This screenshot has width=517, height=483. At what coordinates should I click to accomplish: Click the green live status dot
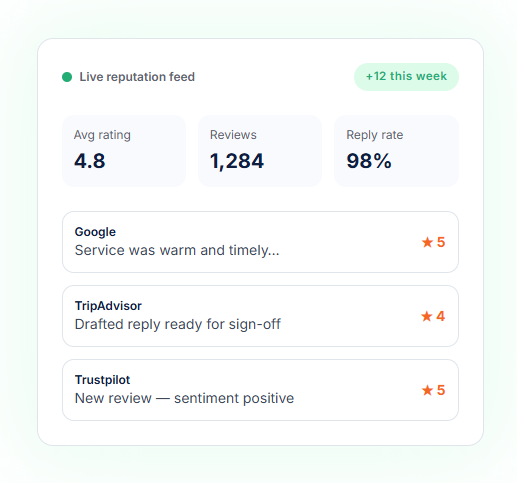click(x=67, y=77)
